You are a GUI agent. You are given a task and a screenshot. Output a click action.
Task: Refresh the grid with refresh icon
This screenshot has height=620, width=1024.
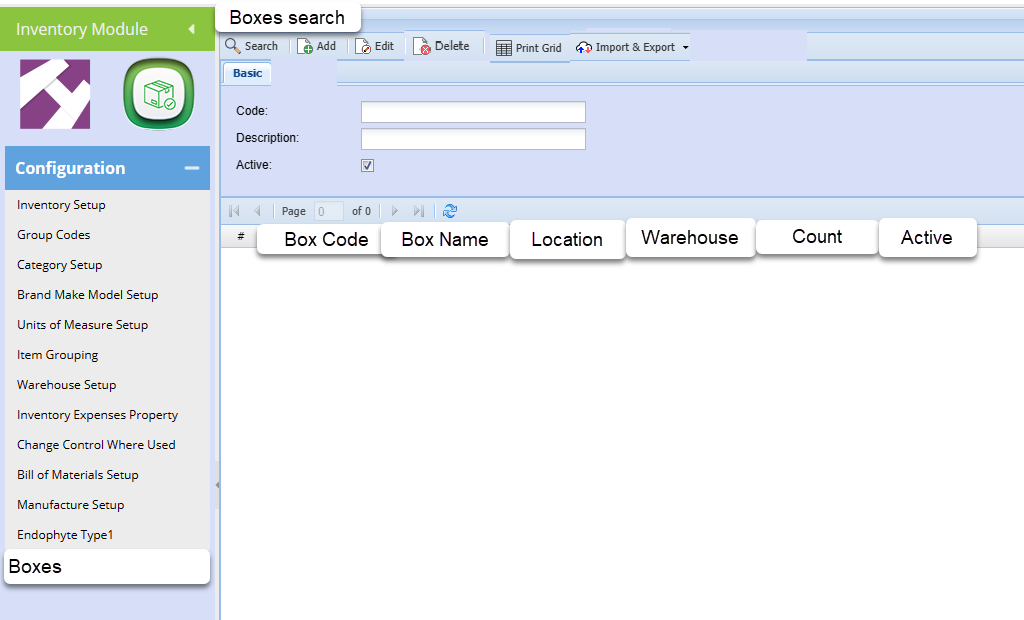point(450,211)
